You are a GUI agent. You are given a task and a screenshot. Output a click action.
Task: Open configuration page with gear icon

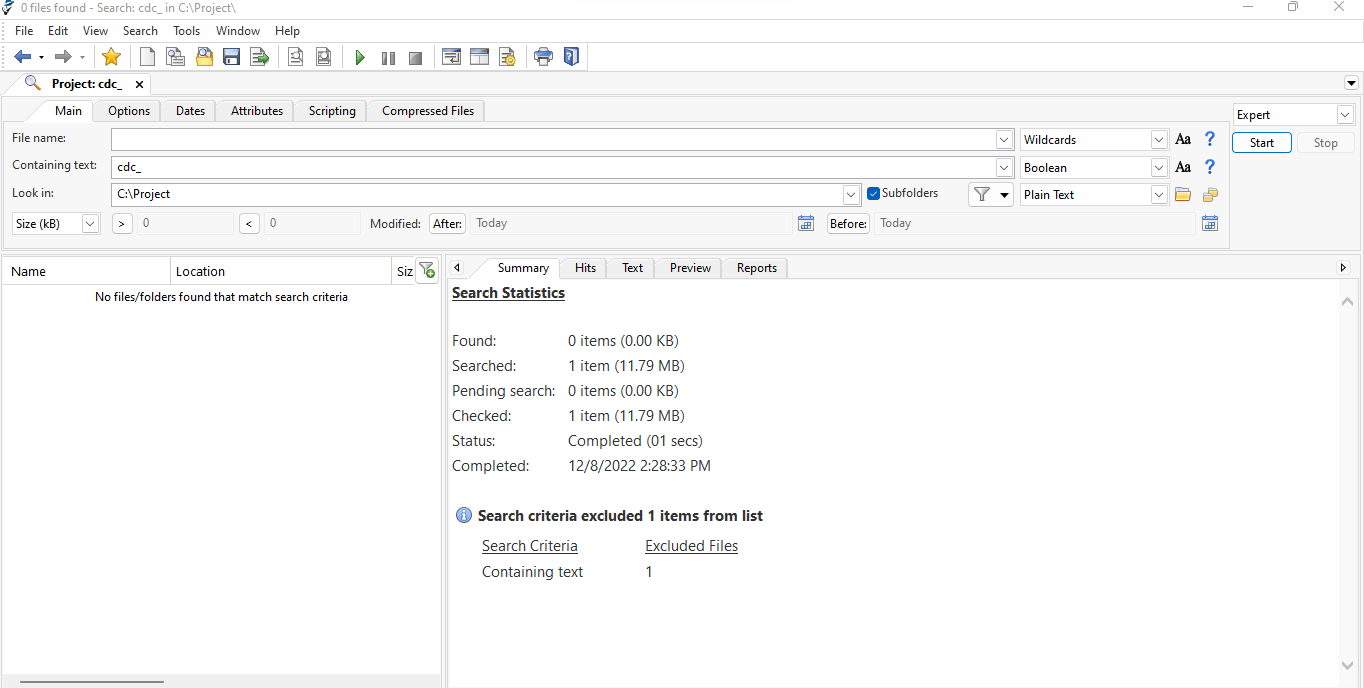click(507, 57)
